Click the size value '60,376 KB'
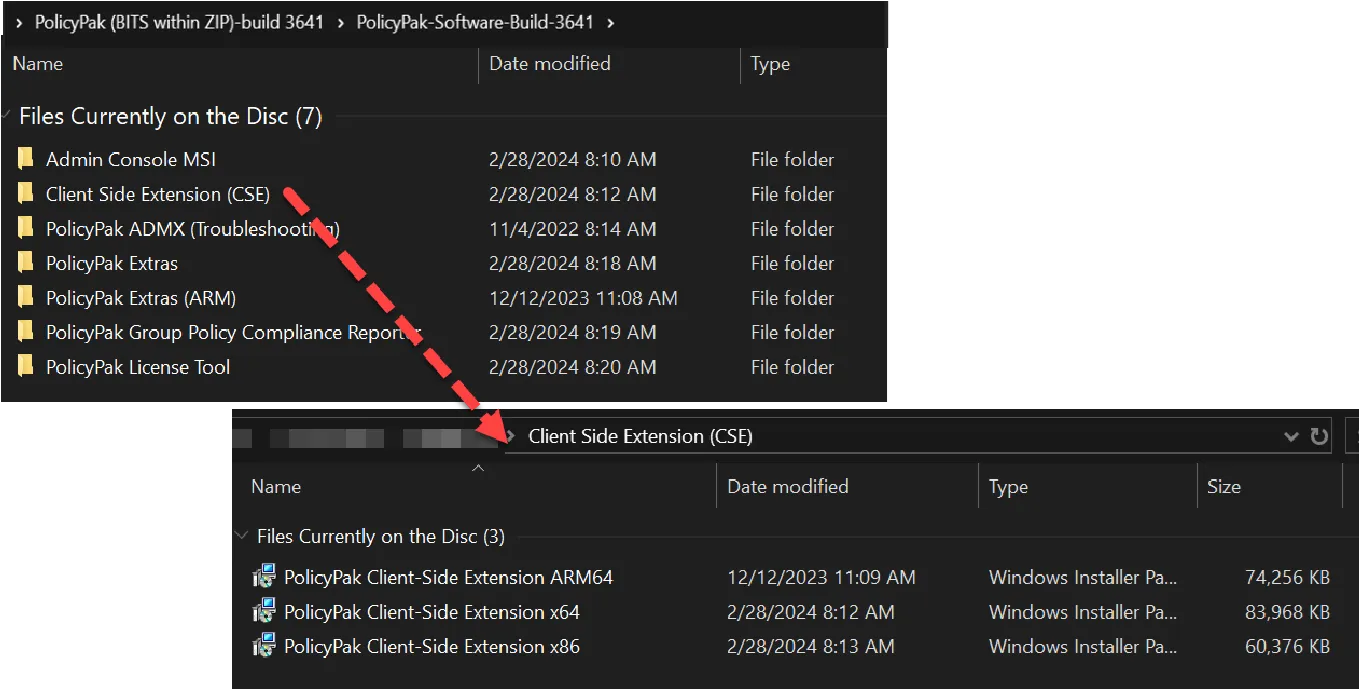Image resolution: width=1359 pixels, height=689 pixels. coord(1287,646)
